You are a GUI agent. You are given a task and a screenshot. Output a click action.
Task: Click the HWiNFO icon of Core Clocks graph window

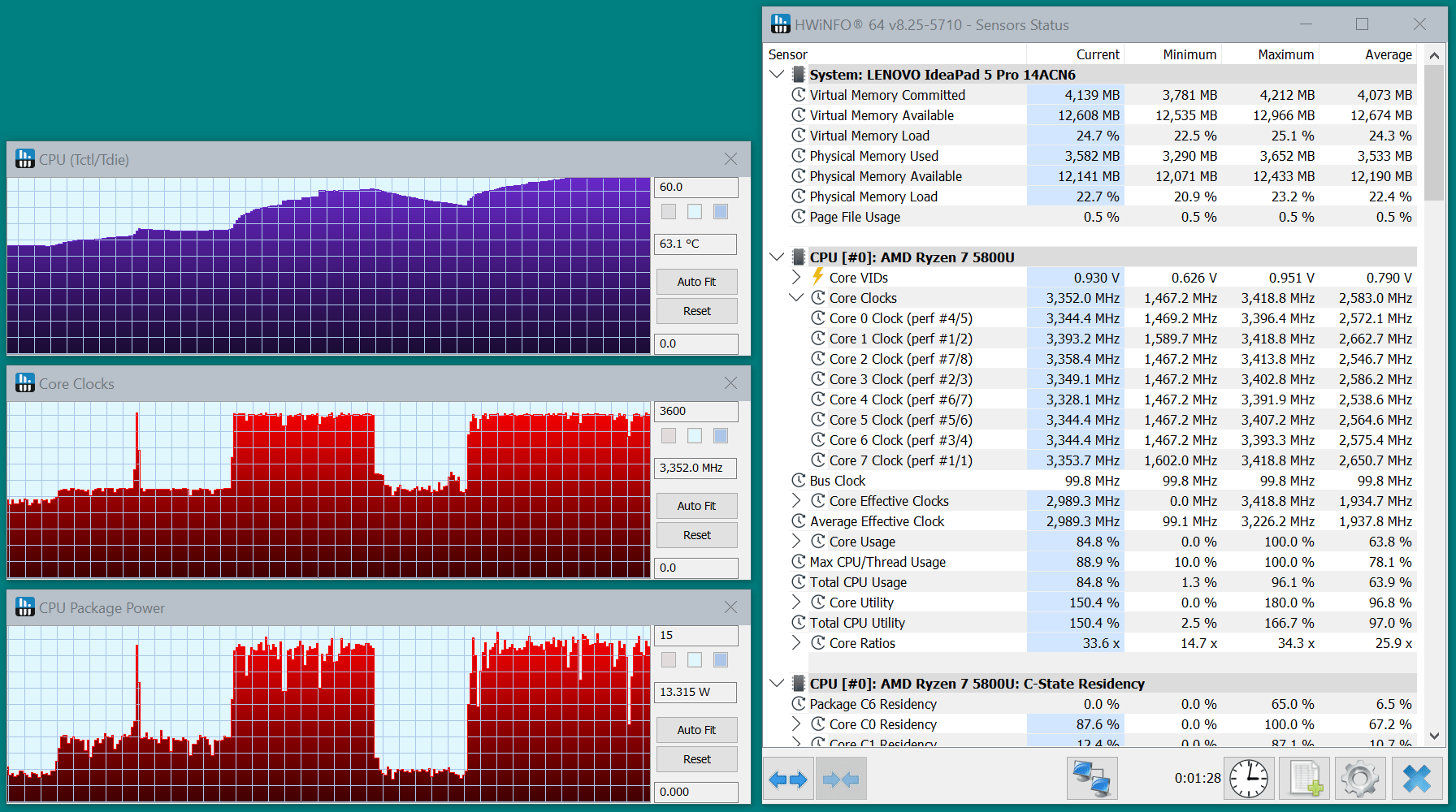(25, 383)
